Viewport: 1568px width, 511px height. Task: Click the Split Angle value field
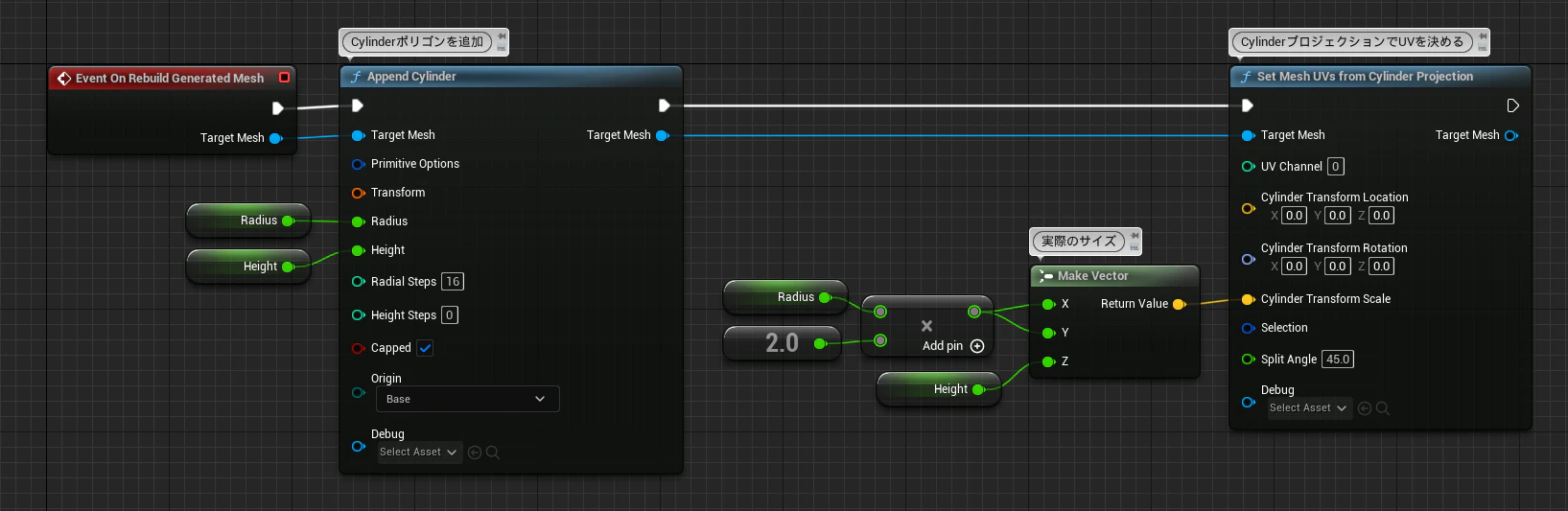point(1338,360)
